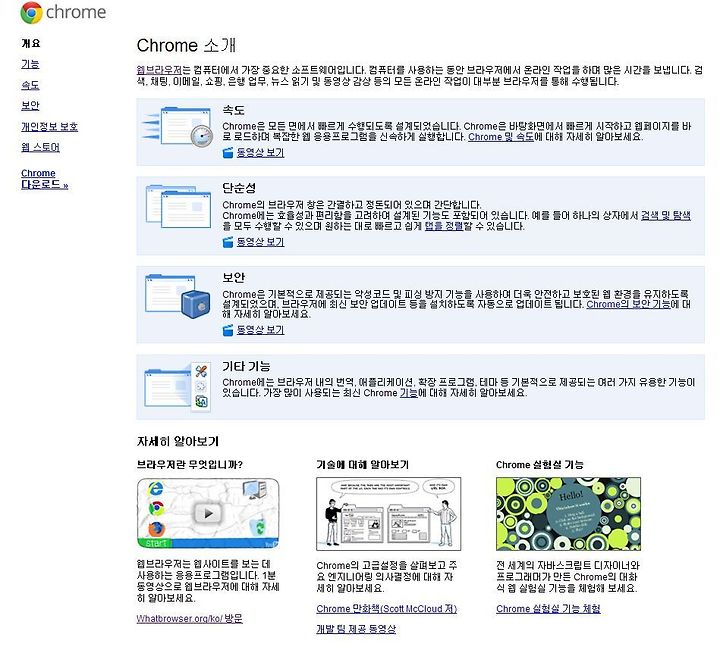Click the 웹브라우저 link in intro paragraph

(x=159, y=70)
